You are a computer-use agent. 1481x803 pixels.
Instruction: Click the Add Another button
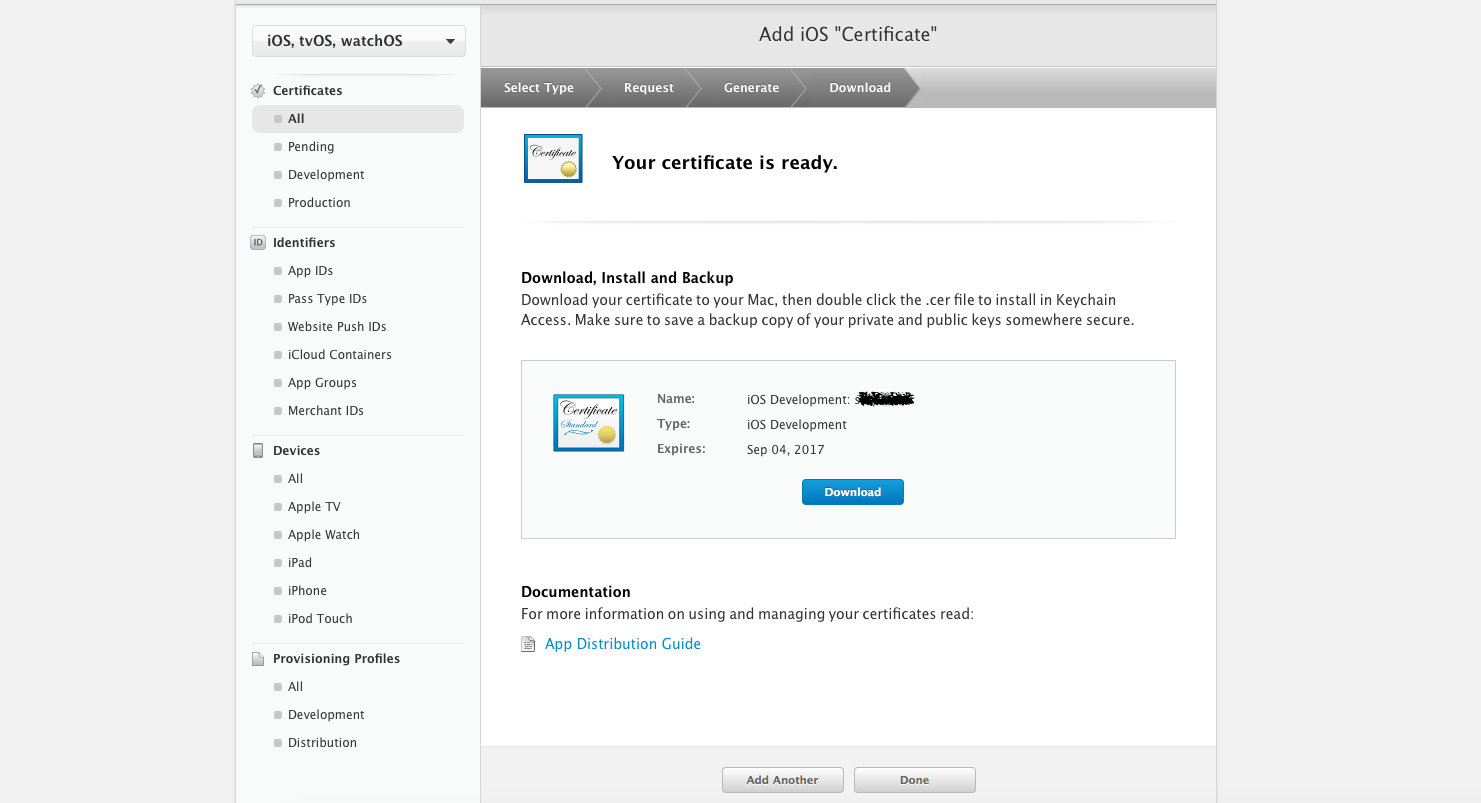(x=783, y=780)
